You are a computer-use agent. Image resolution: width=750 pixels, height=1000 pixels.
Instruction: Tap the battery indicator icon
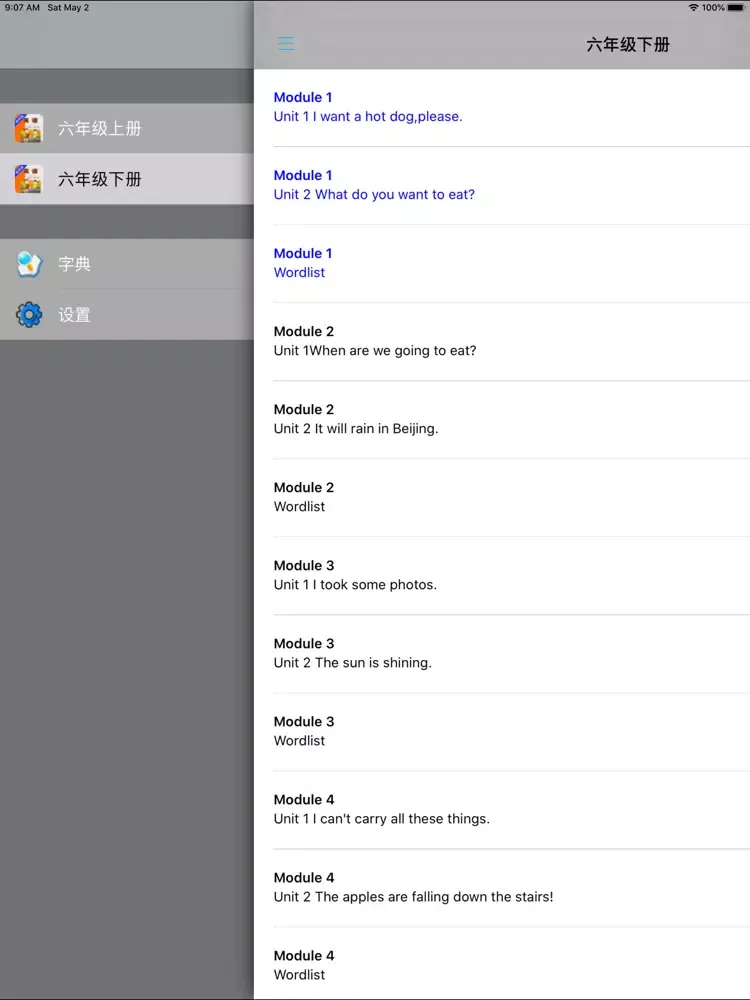tap(736, 8)
